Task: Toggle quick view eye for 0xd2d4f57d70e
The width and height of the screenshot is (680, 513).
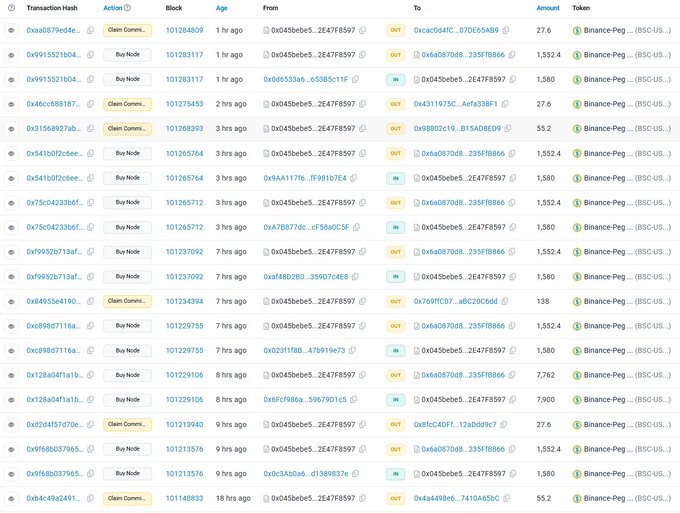Action: [x=11, y=425]
